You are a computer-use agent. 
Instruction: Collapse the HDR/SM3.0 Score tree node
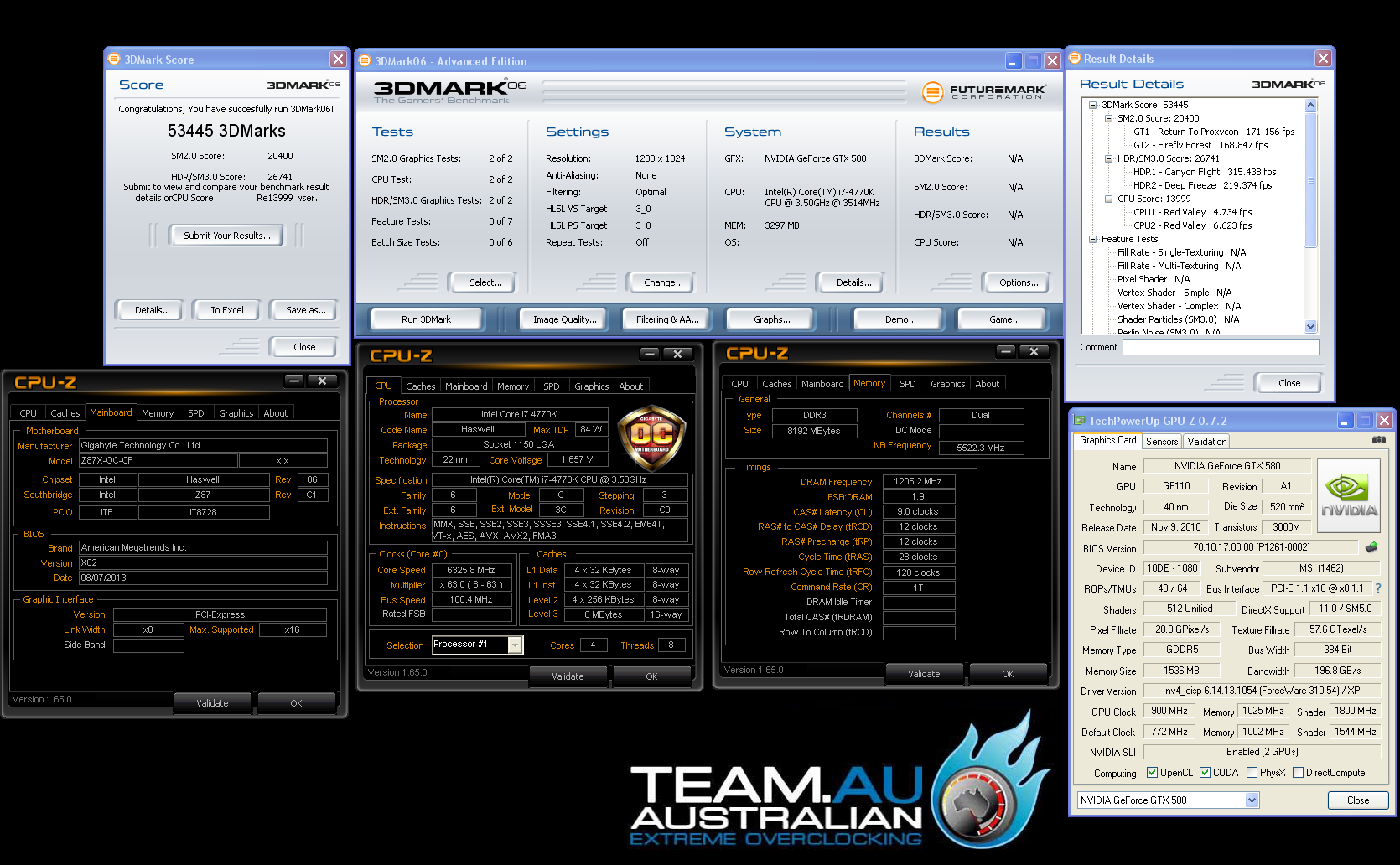1108,158
